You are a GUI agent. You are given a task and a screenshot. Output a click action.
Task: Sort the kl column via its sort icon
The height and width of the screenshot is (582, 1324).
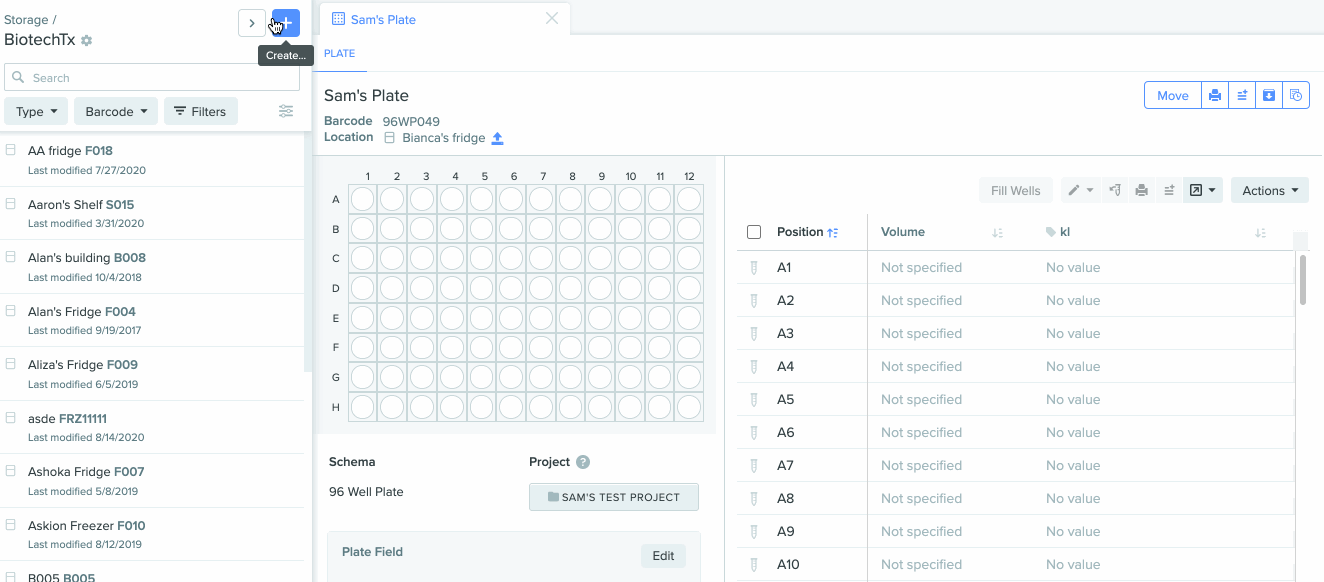coord(1260,232)
